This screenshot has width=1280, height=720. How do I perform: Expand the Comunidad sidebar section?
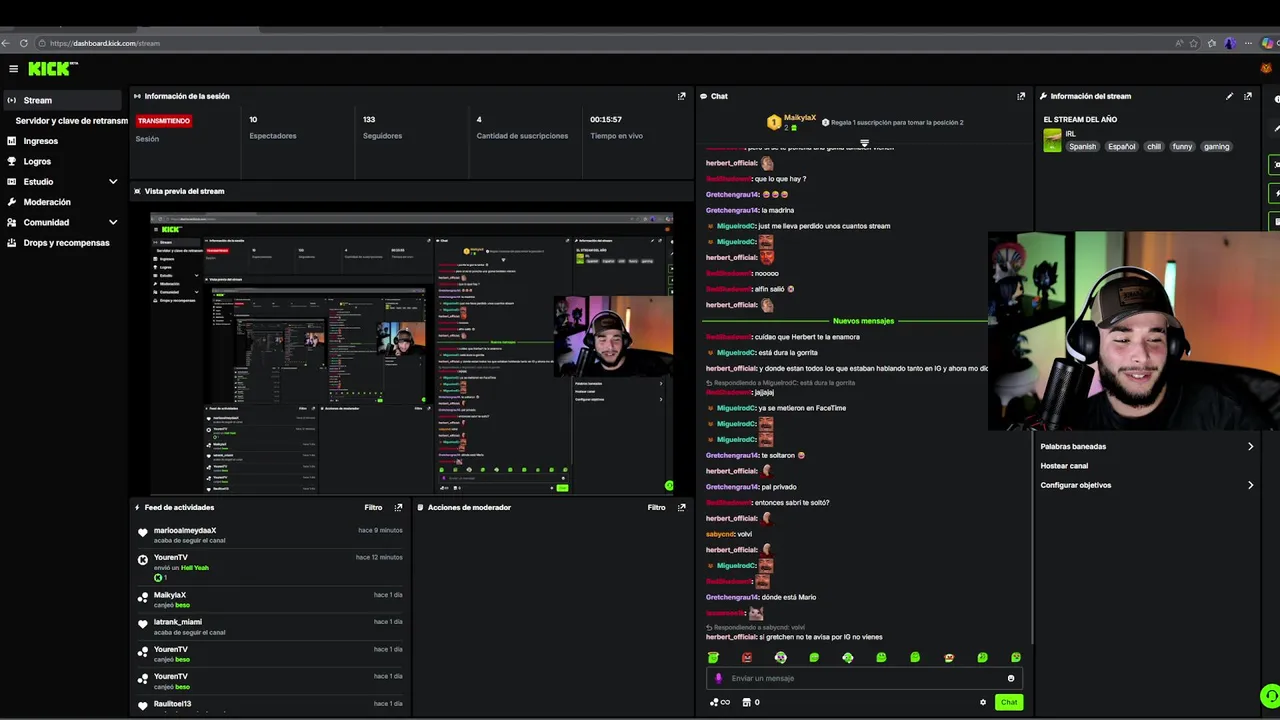(x=113, y=222)
